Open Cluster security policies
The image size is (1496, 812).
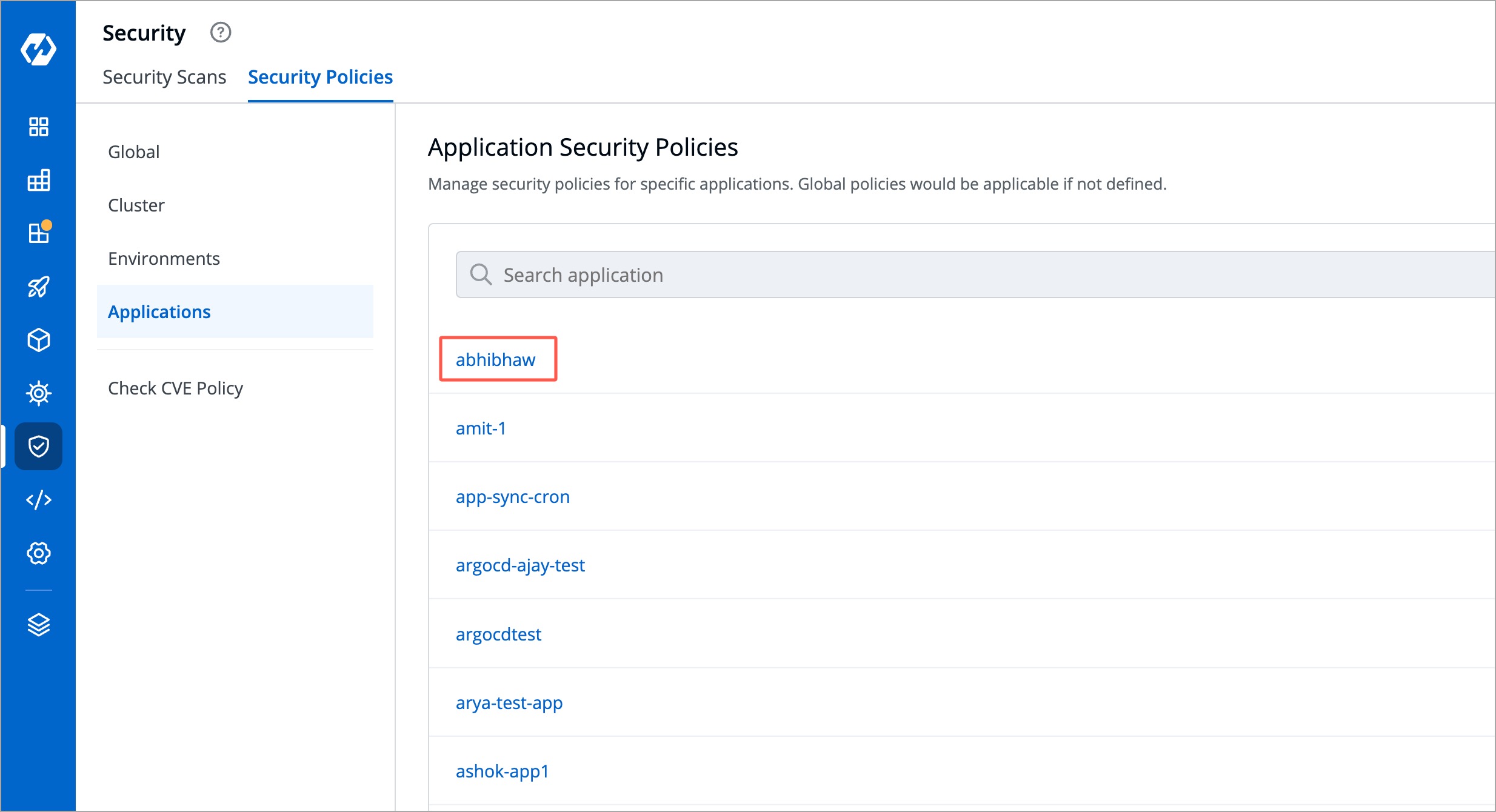136,205
